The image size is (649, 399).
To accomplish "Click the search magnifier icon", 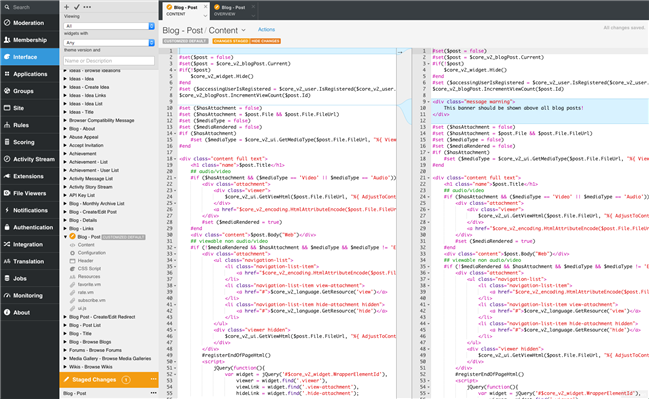I will 7,7.
